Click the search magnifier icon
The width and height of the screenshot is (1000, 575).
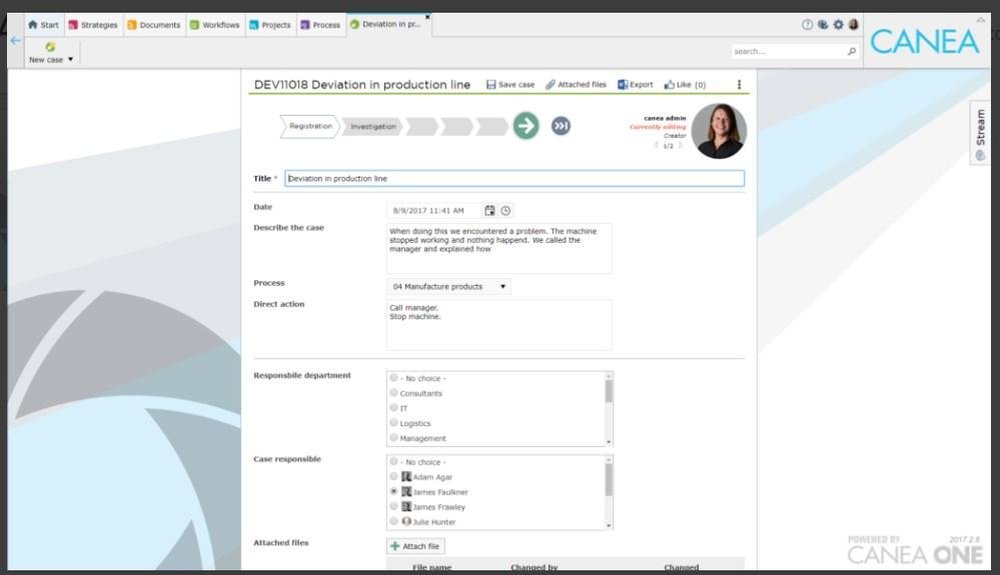point(851,51)
